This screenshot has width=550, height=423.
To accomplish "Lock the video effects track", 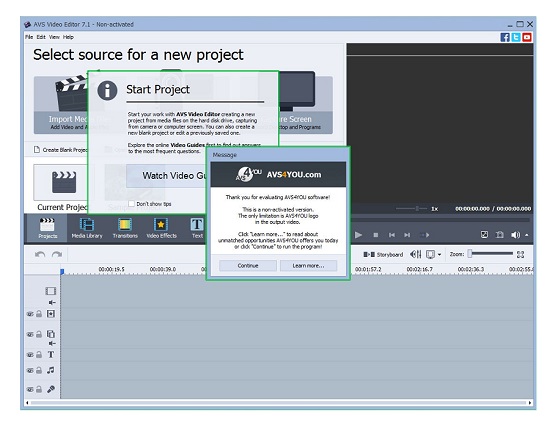I will pos(39,314).
